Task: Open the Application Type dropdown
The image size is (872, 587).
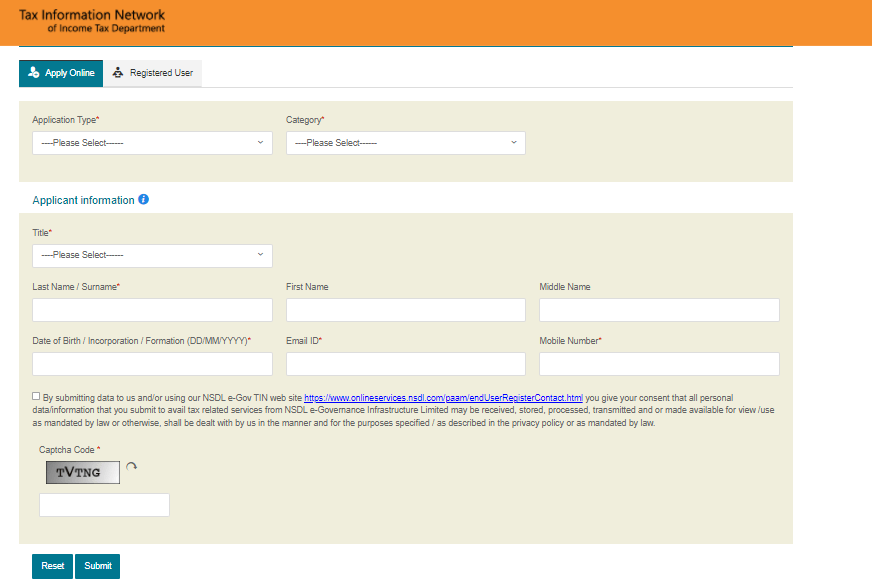Action: 152,143
